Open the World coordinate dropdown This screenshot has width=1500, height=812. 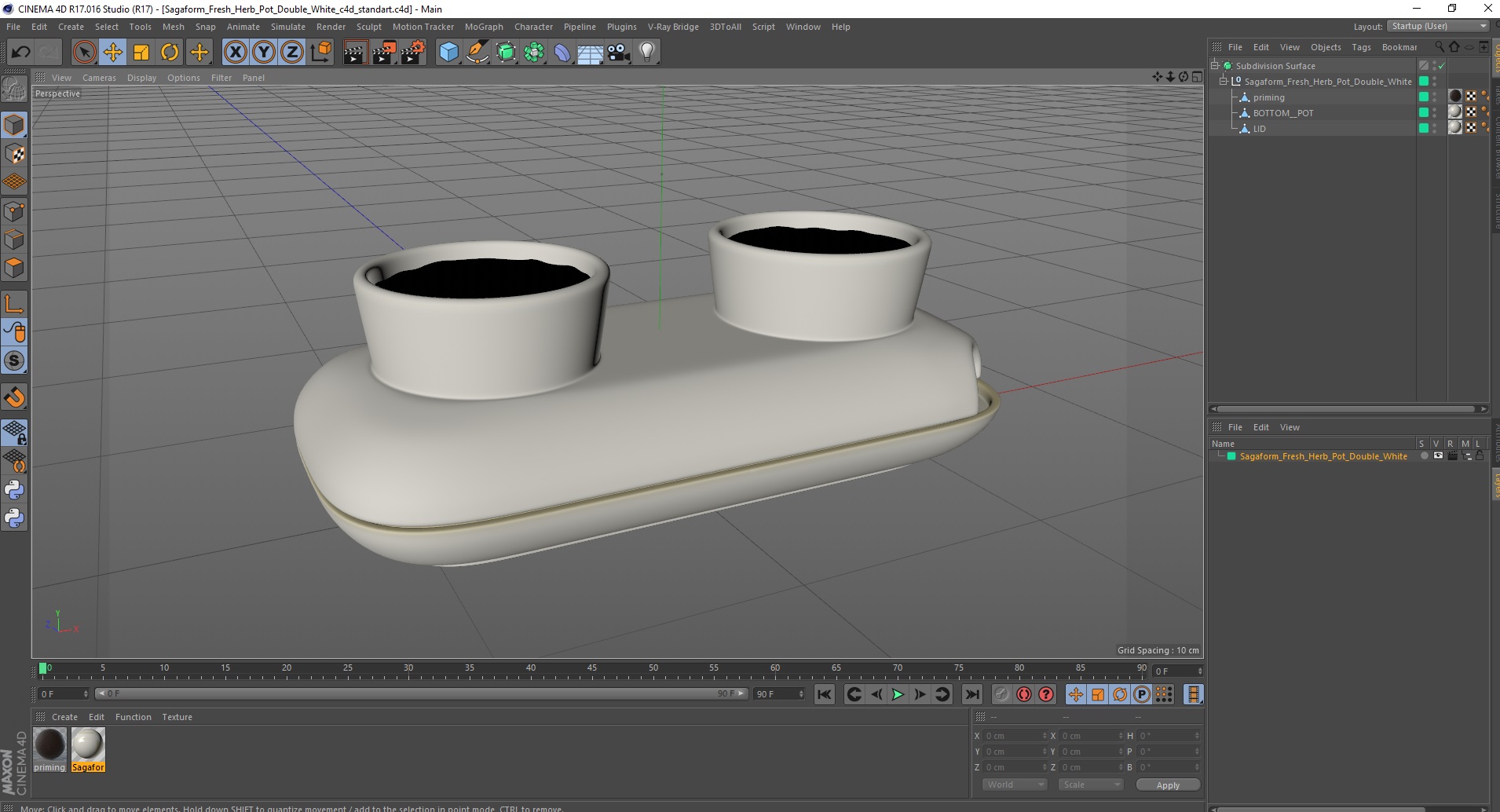click(1014, 785)
